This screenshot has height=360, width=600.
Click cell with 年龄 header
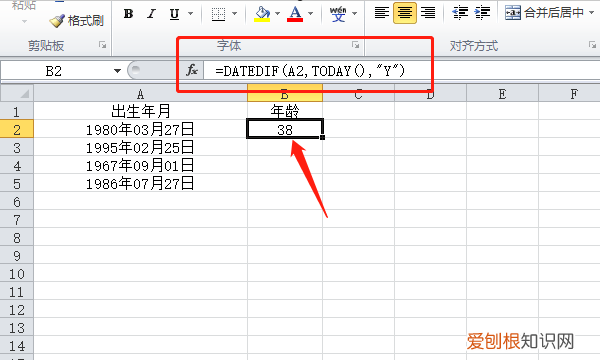point(285,111)
